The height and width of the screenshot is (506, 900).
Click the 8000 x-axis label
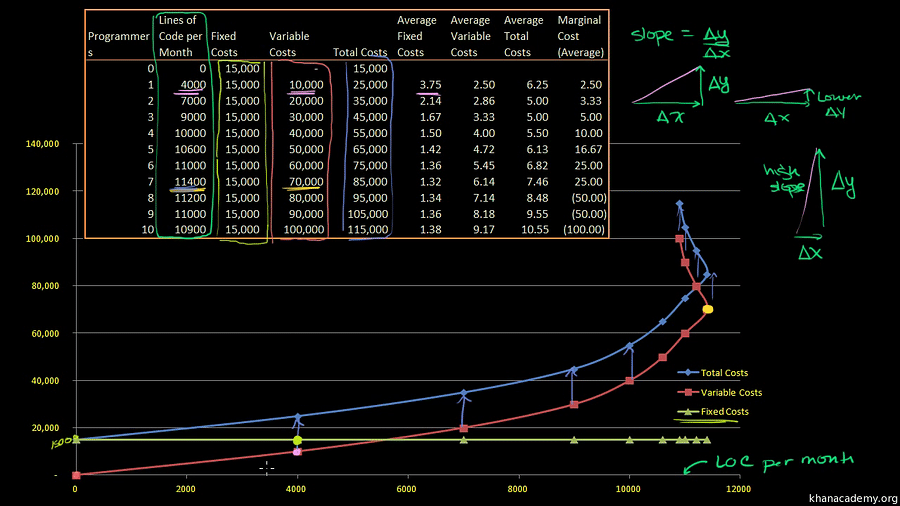517,489
